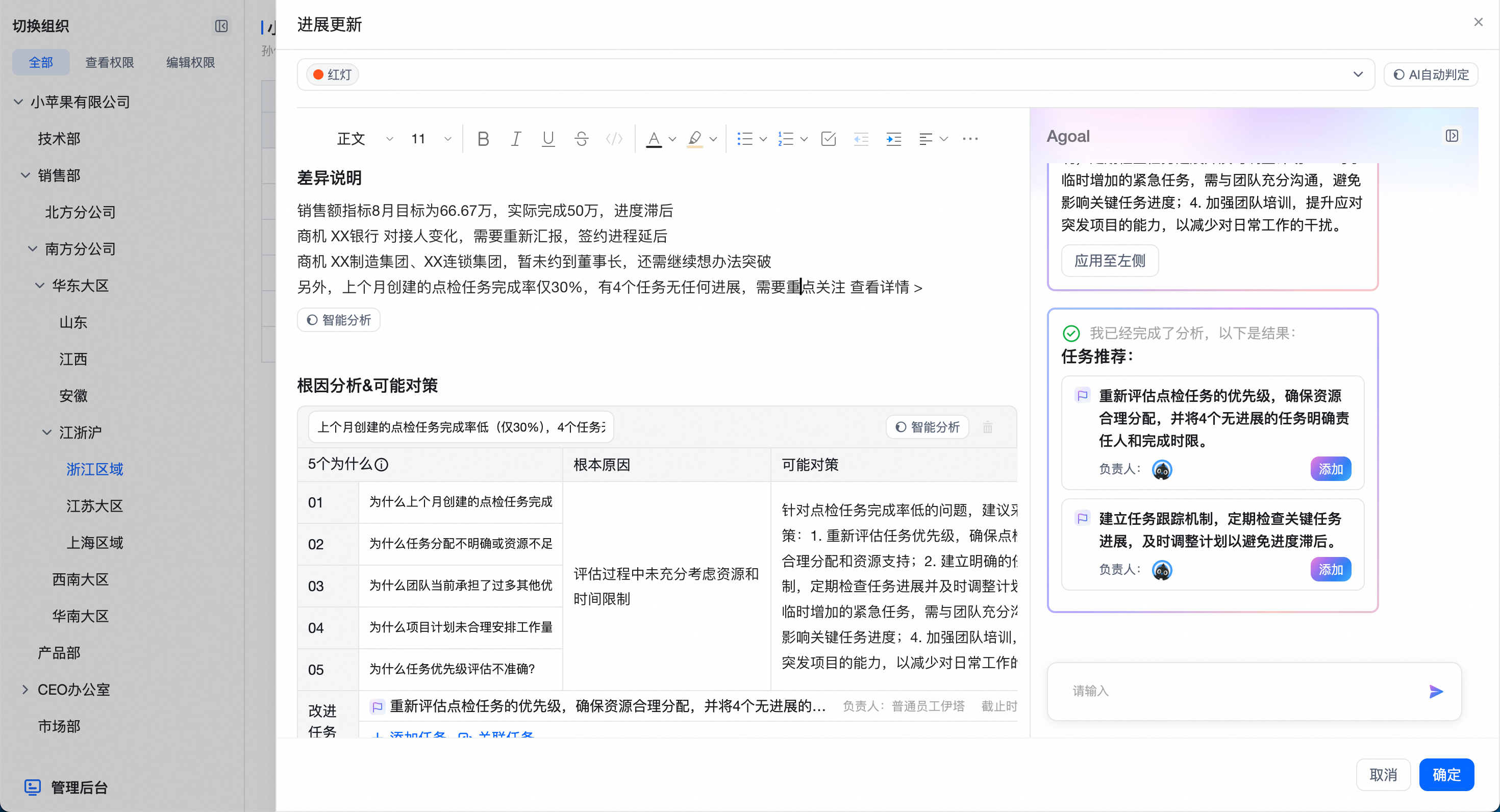This screenshot has height=812, width=1500.
Task: Click 智能分析 in the root cause block header
Action: pyautogui.click(x=927, y=427)
